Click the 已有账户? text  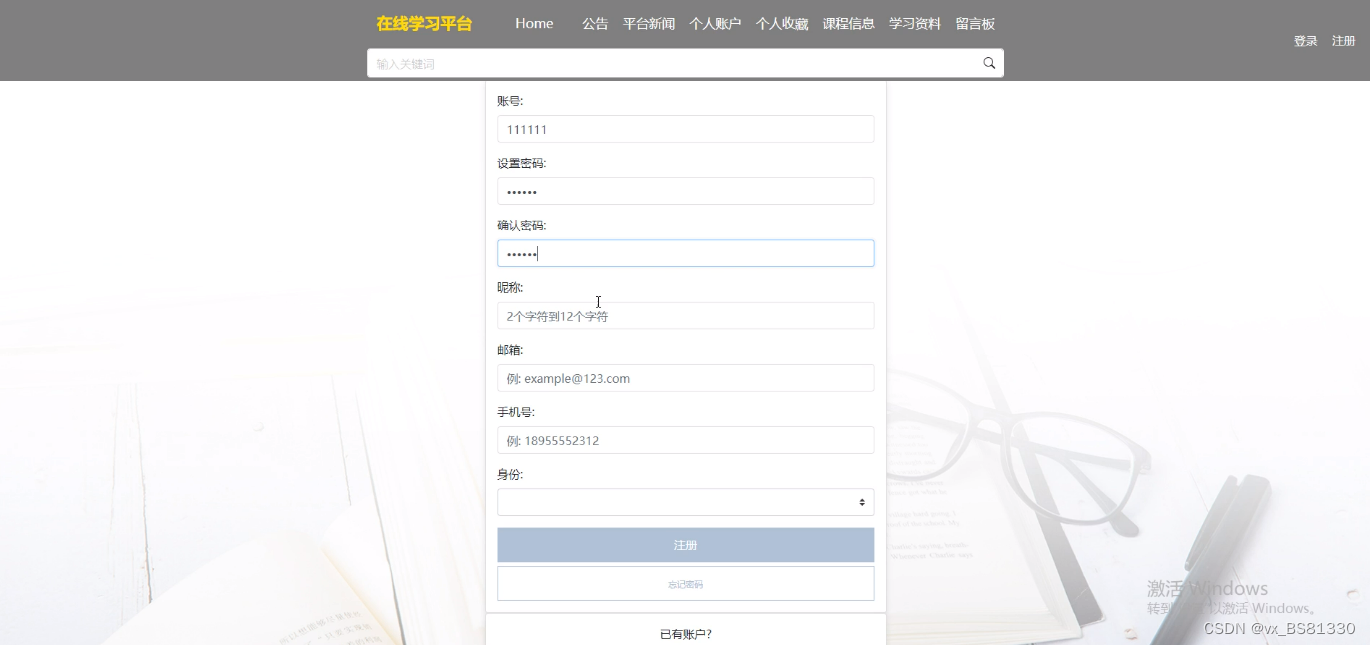click(686, 634)
